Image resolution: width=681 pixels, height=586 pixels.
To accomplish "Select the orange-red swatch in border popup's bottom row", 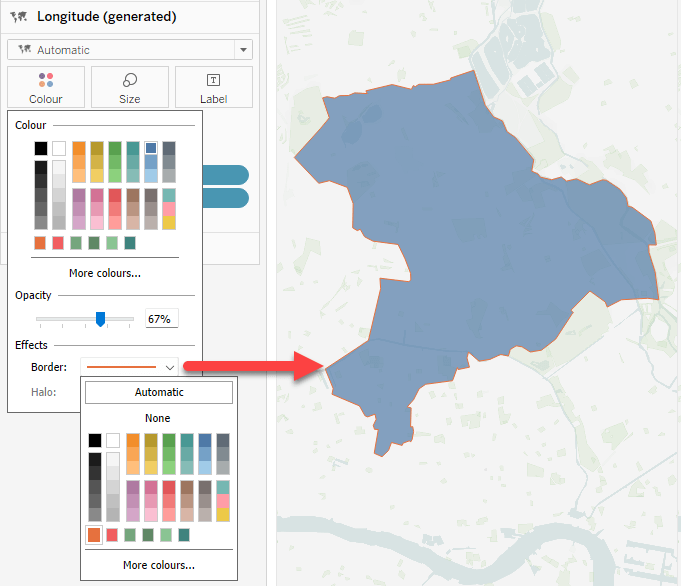I will coord(94,535).
